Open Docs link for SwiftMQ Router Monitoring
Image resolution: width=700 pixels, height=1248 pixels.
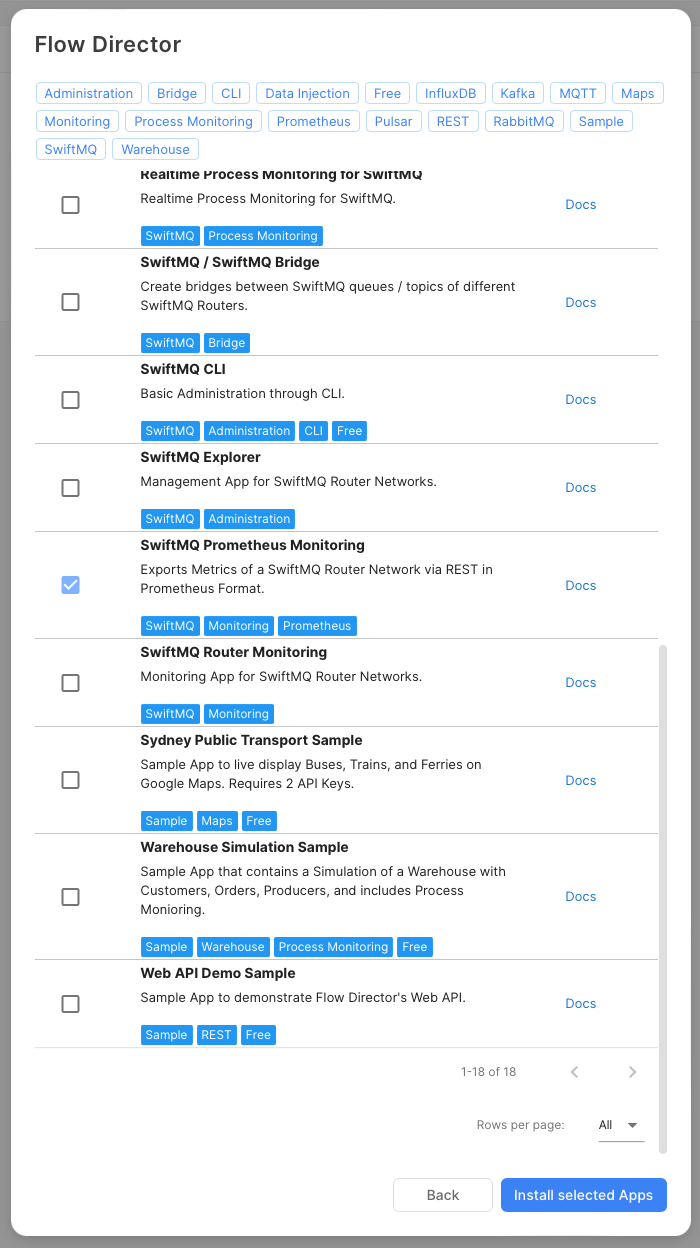[580, 683]
